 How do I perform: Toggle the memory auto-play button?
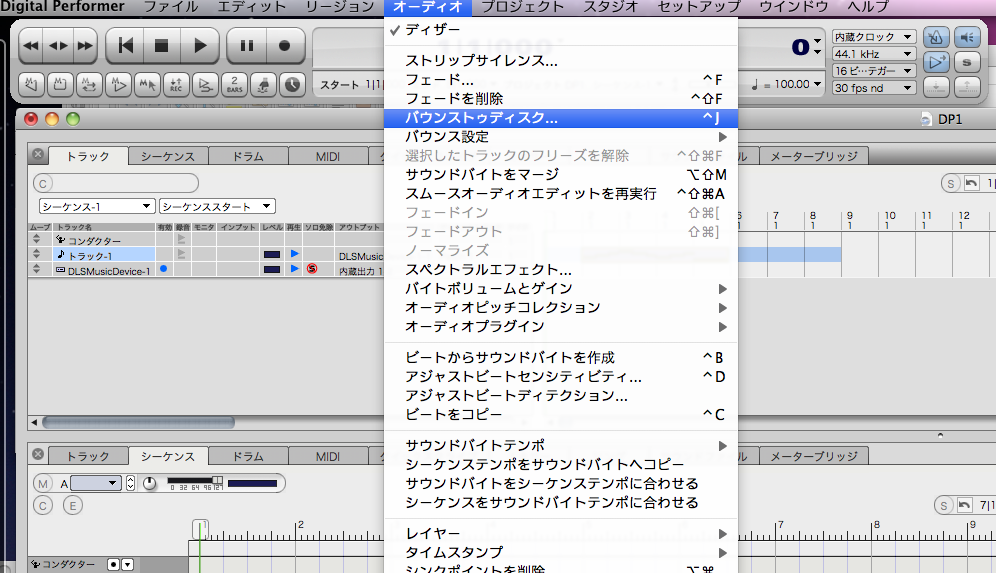[119, 84]
